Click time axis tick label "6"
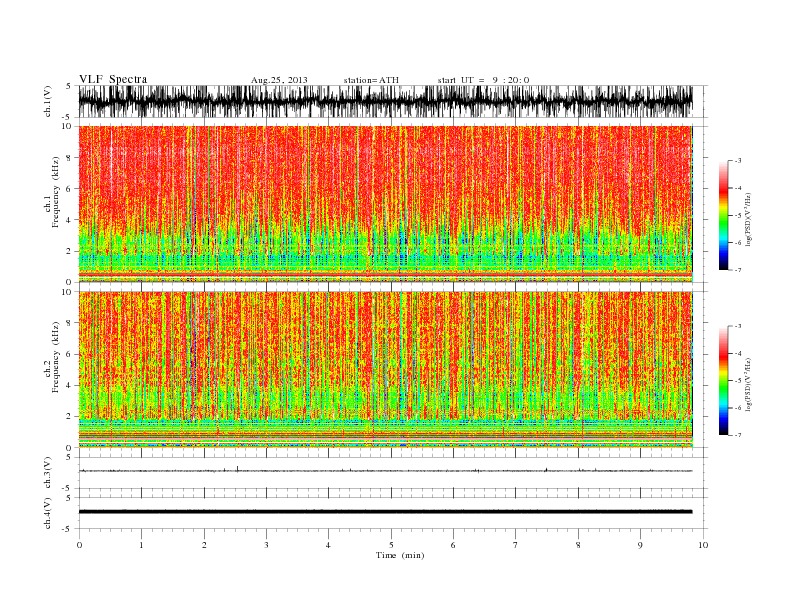Image resolution: width=792 pixels, height=612 pixels. (x=453, y=545)
